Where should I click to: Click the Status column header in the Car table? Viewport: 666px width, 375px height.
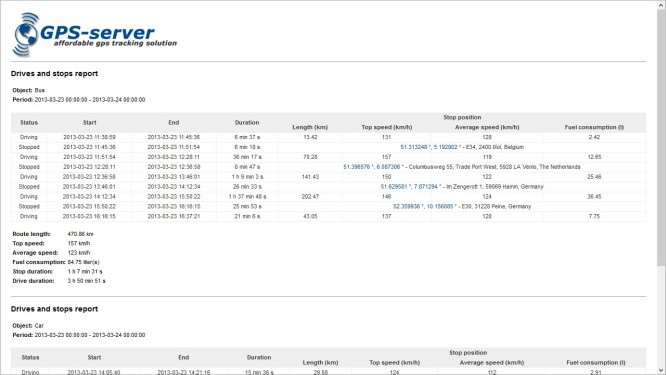pyautogui.click(x=30, y=357)
